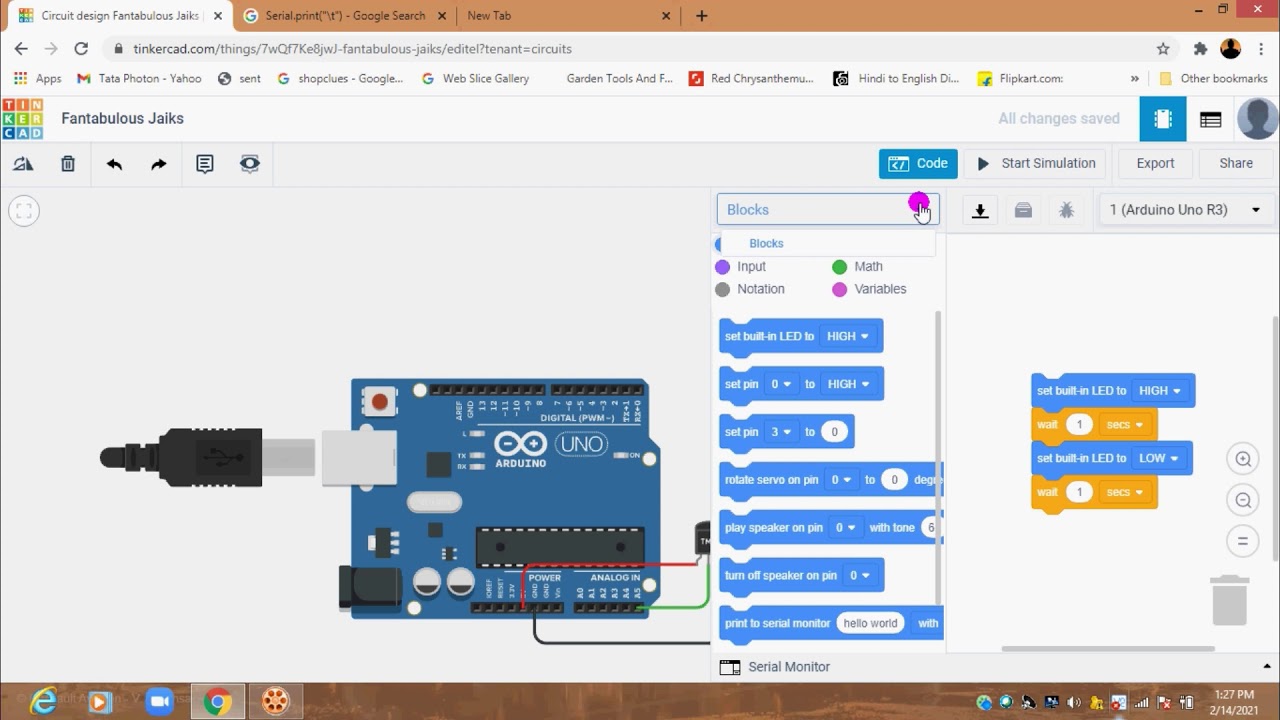This screenshot has height=720, width=1280.
Task: Open HIGH dropdown in palette set pin block
Action: coord(848,384)
